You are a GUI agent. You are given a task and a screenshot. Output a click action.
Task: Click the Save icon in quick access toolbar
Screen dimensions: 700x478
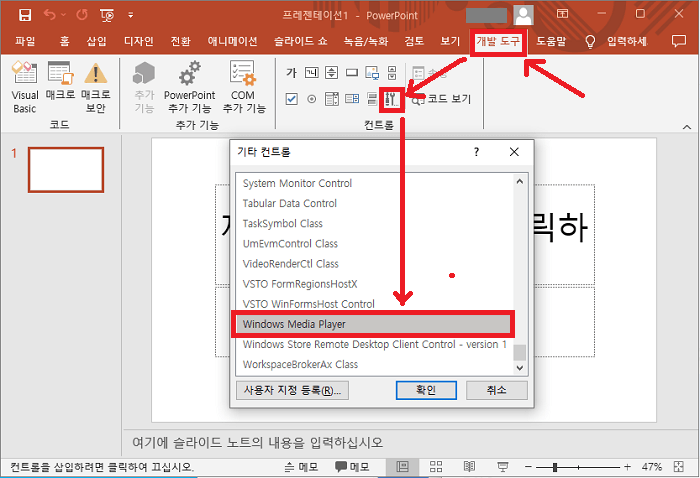point(25,15)
